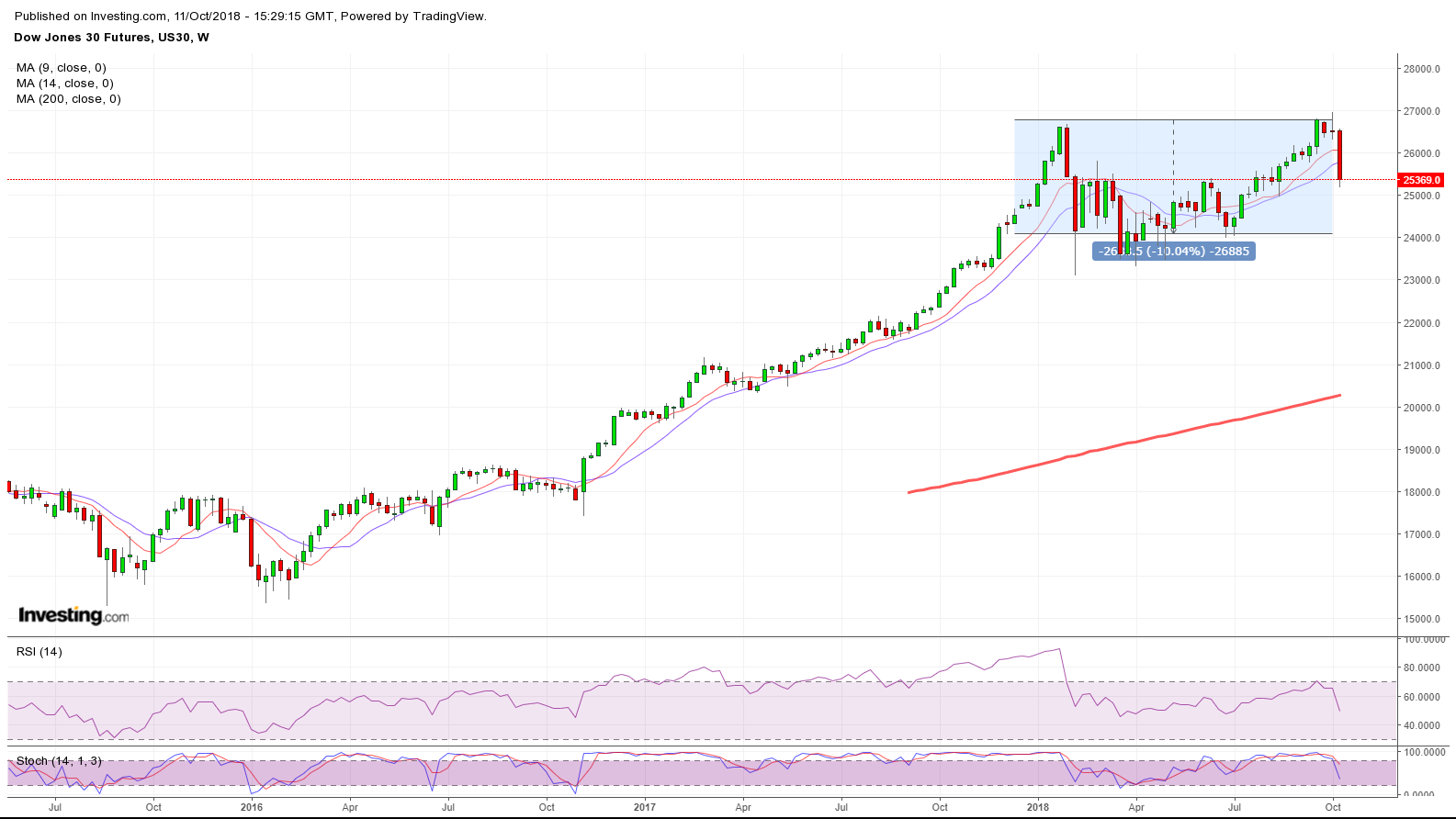Image resolution: width=1456 pixels, height=819 pixels.
Task: Click the 20000.0 price axis label
Action: point(1421,408)
